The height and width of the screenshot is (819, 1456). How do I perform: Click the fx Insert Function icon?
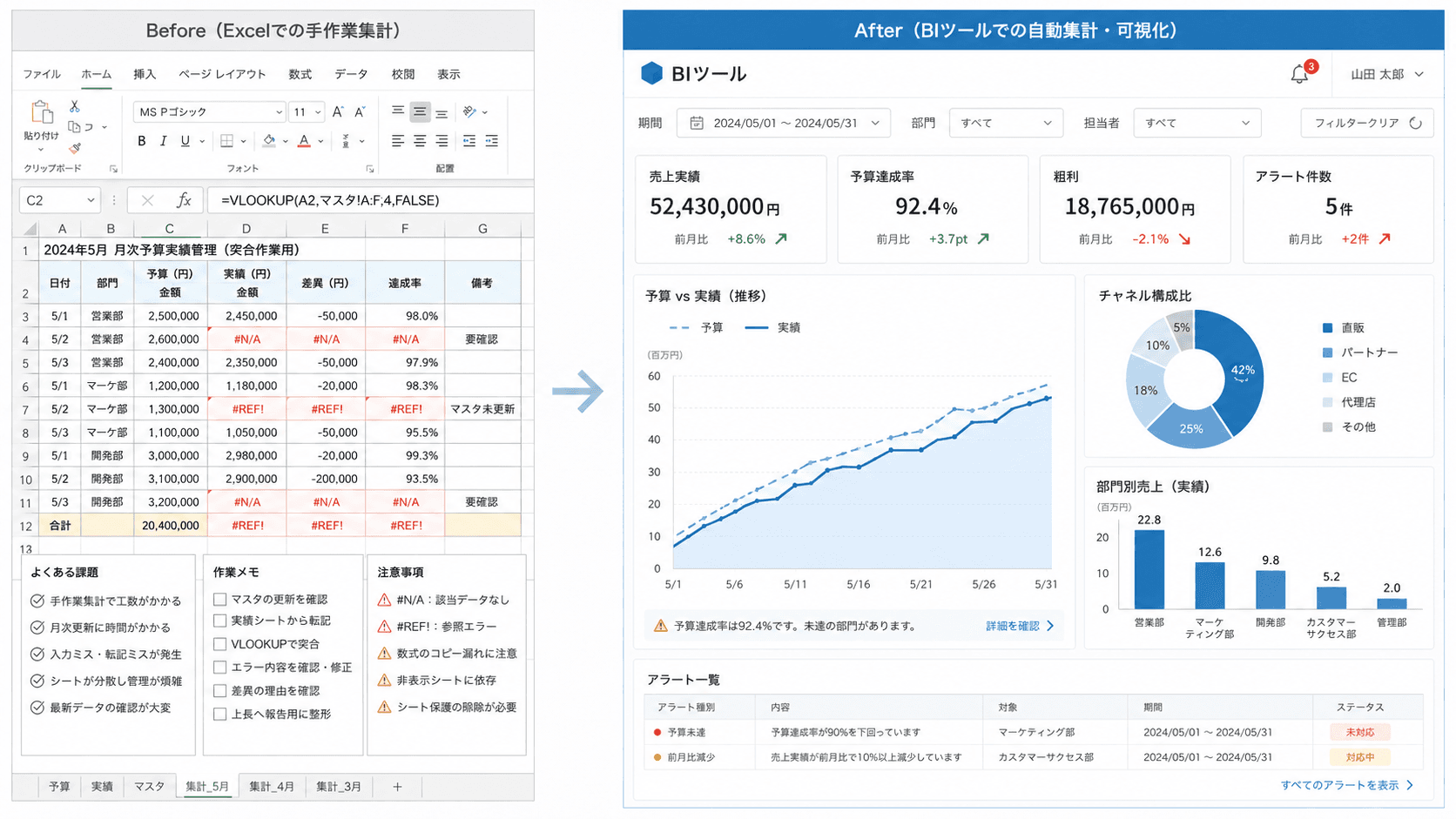[x=184, y=200]
